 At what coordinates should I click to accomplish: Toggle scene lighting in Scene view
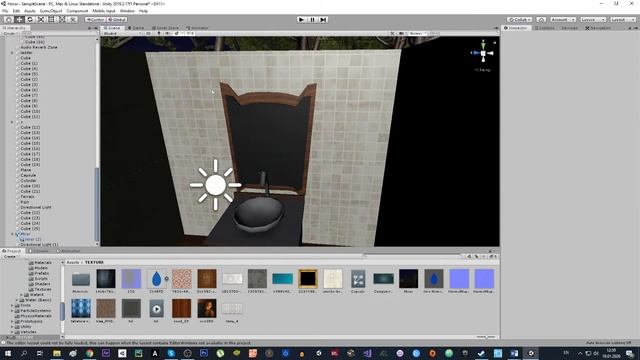159,33
